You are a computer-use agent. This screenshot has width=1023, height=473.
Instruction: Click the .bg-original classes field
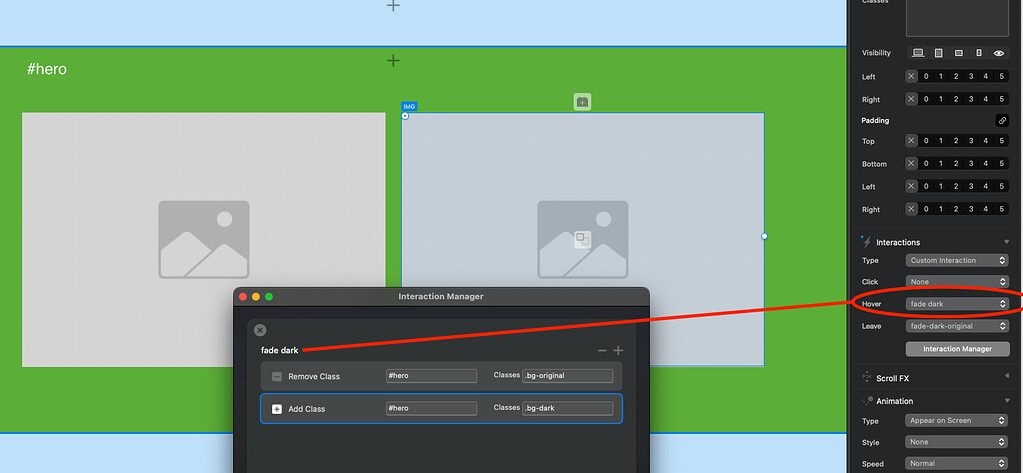click(x=568, y=376)
